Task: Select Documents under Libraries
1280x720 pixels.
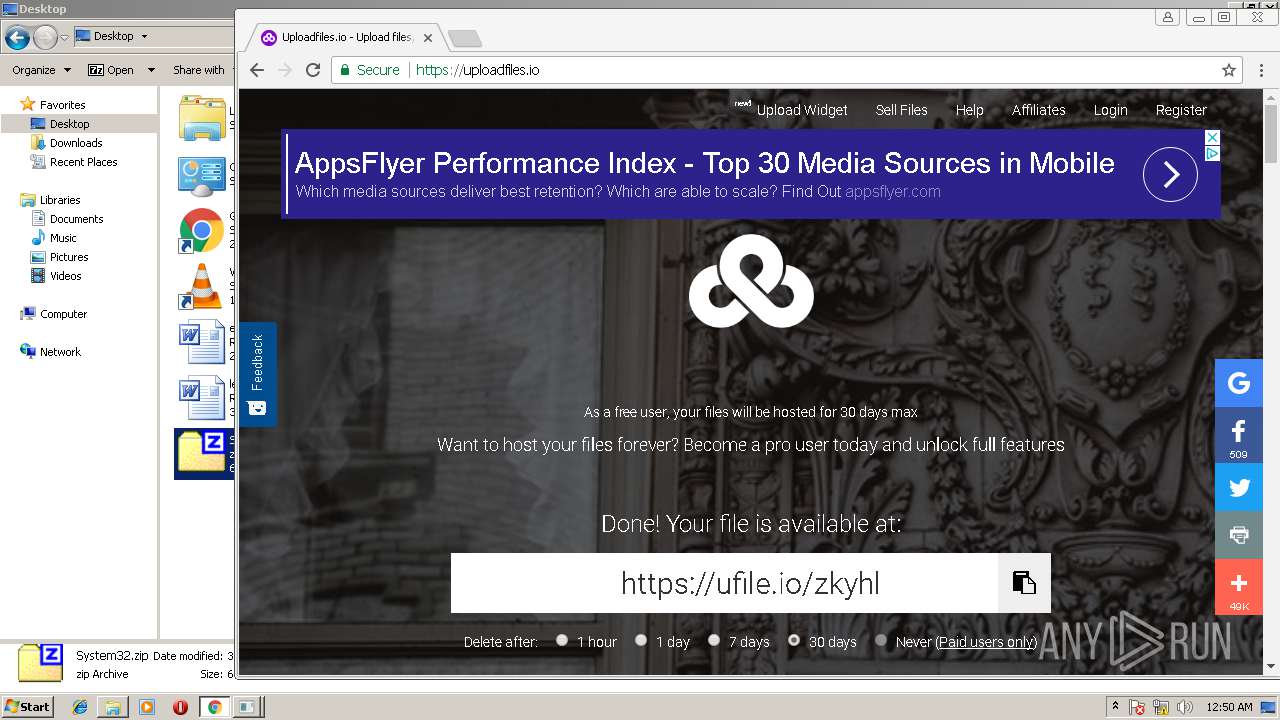Action: [77, 219]
